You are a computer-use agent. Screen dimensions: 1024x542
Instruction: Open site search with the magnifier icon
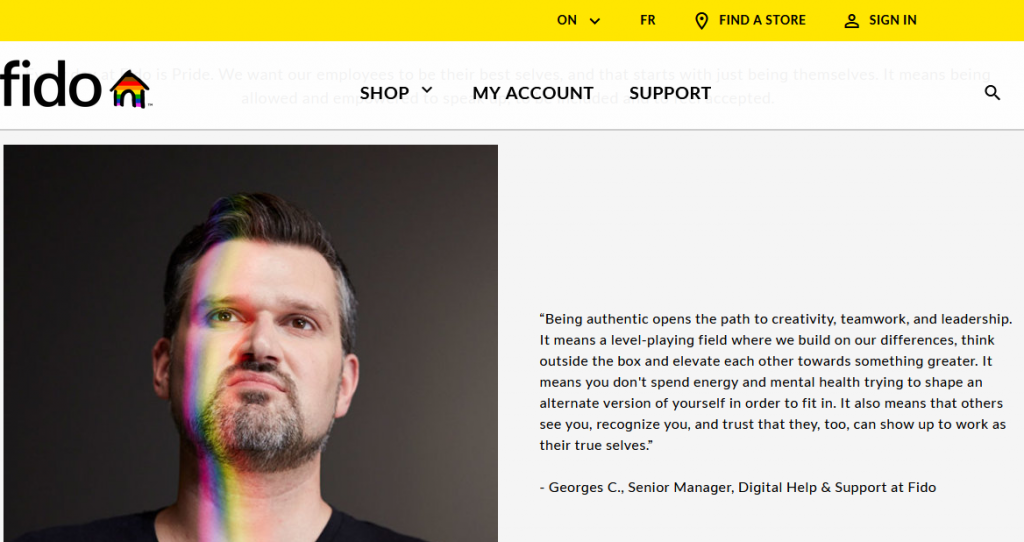point(992,93)
